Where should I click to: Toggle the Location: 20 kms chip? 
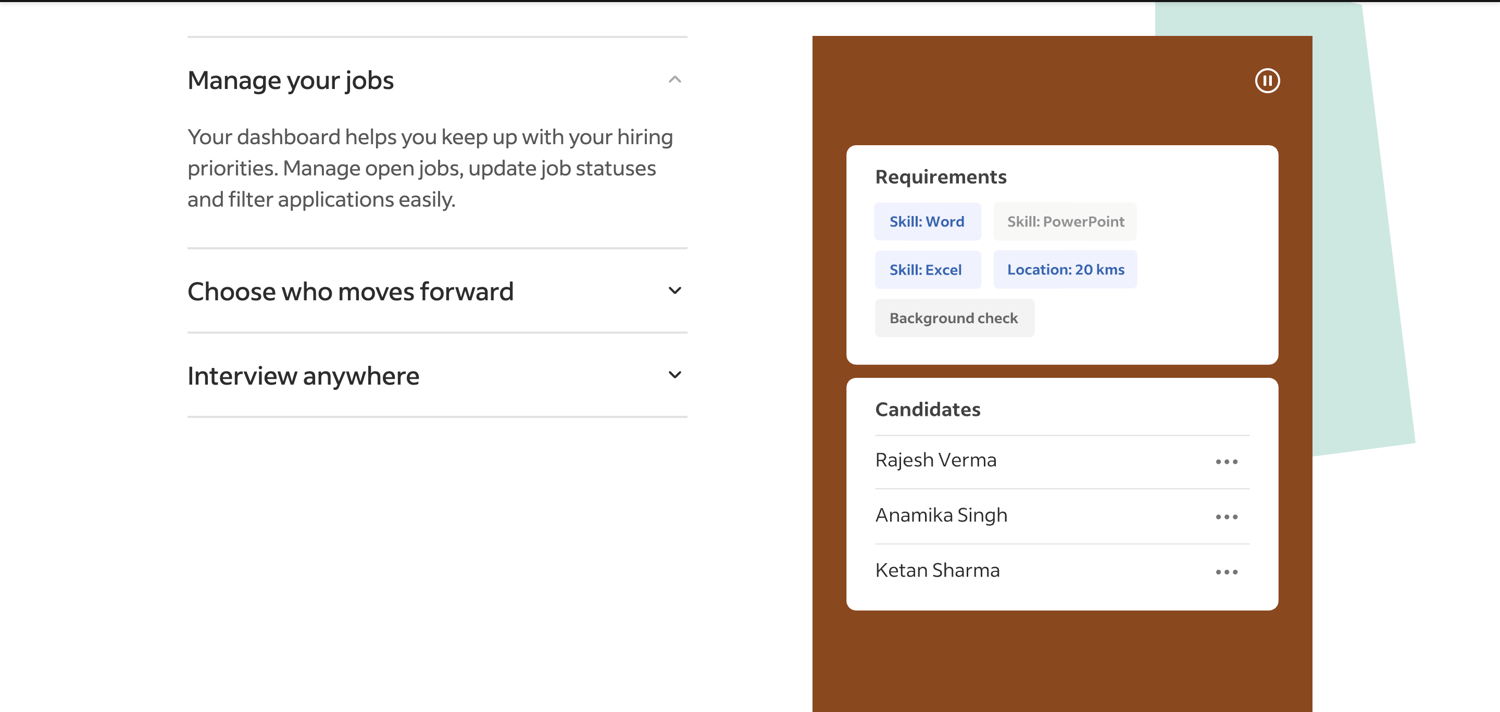point(1065,270)
